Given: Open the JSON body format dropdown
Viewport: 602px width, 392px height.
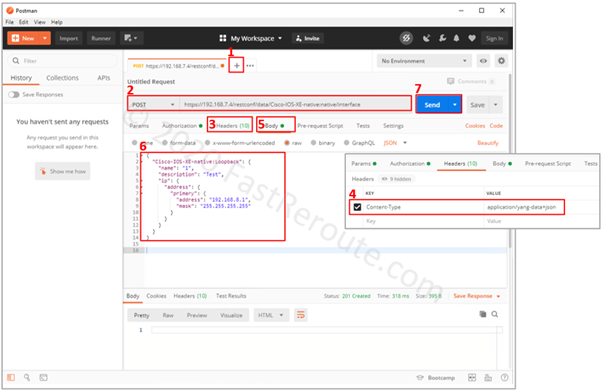Looking at the screenshot, I should tap(395, 143).
